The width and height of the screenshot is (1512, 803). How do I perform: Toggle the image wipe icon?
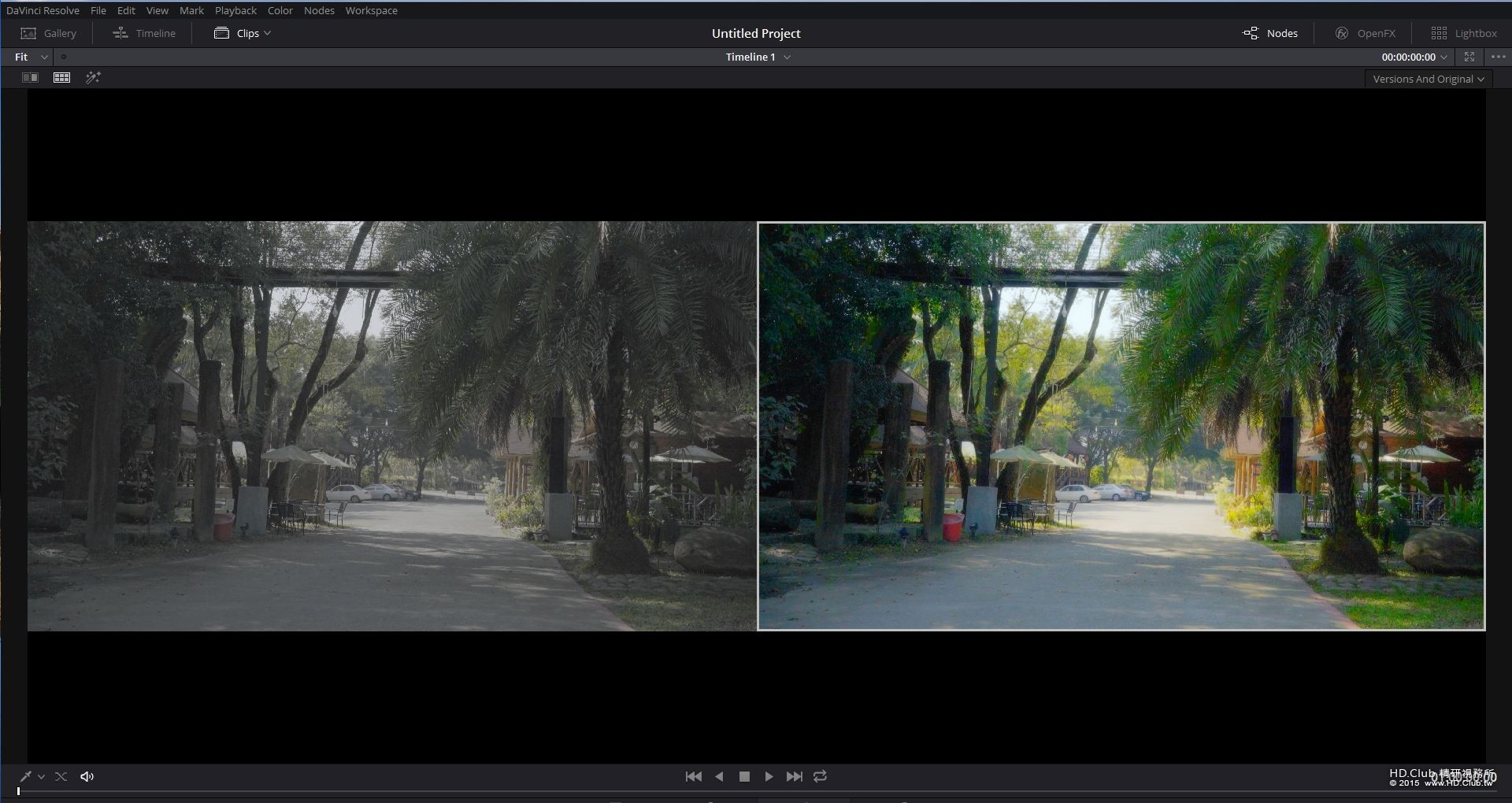30,77
